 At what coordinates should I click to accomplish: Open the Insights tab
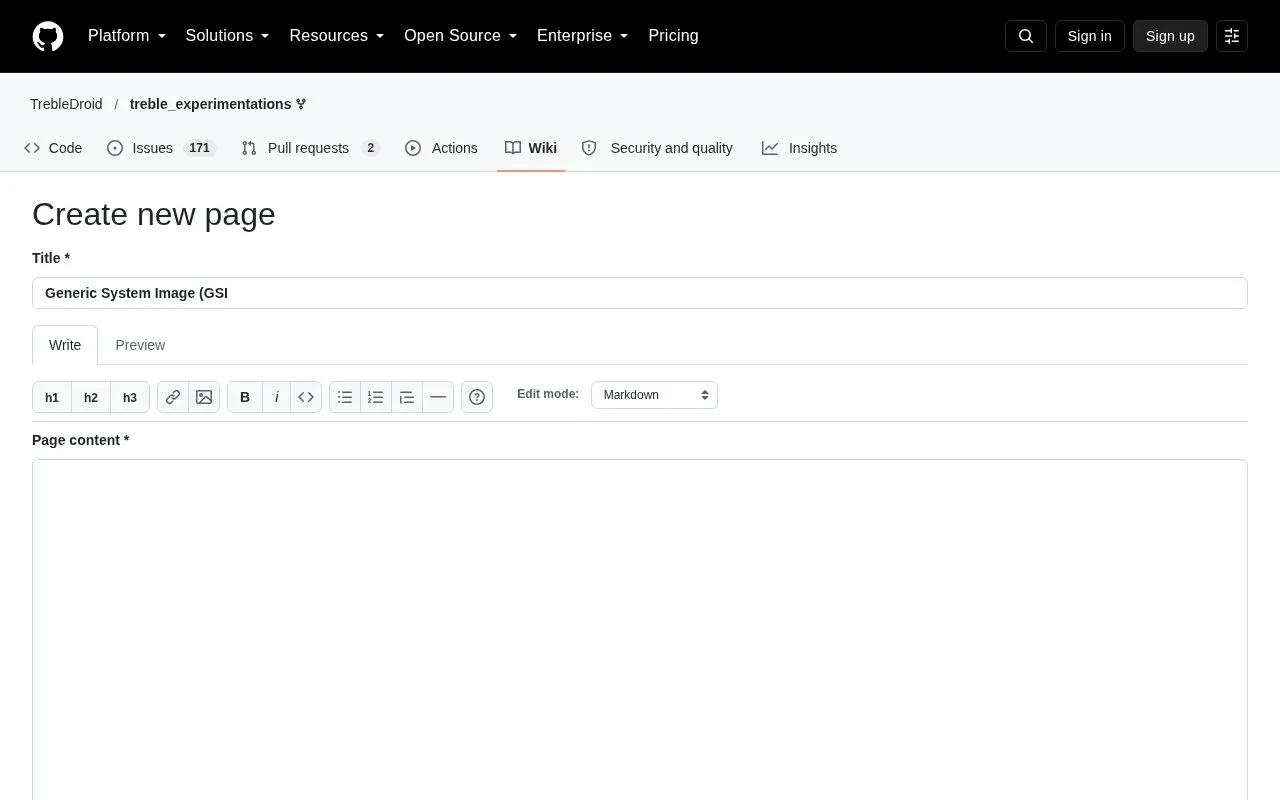(799, 148)
